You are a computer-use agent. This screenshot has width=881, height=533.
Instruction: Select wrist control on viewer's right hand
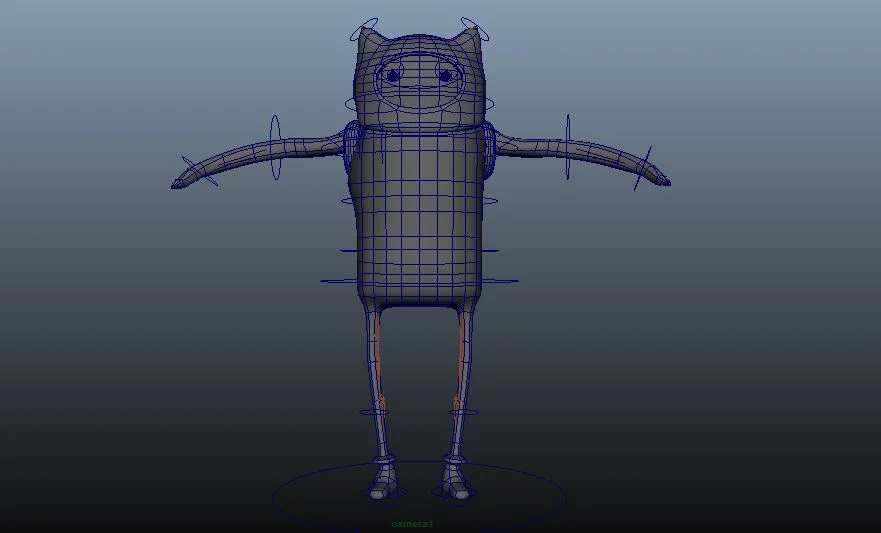tap(643, 168)
